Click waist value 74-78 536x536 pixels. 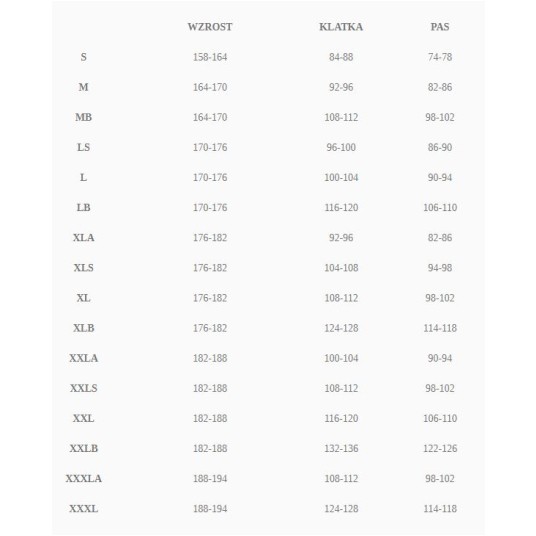440,57
